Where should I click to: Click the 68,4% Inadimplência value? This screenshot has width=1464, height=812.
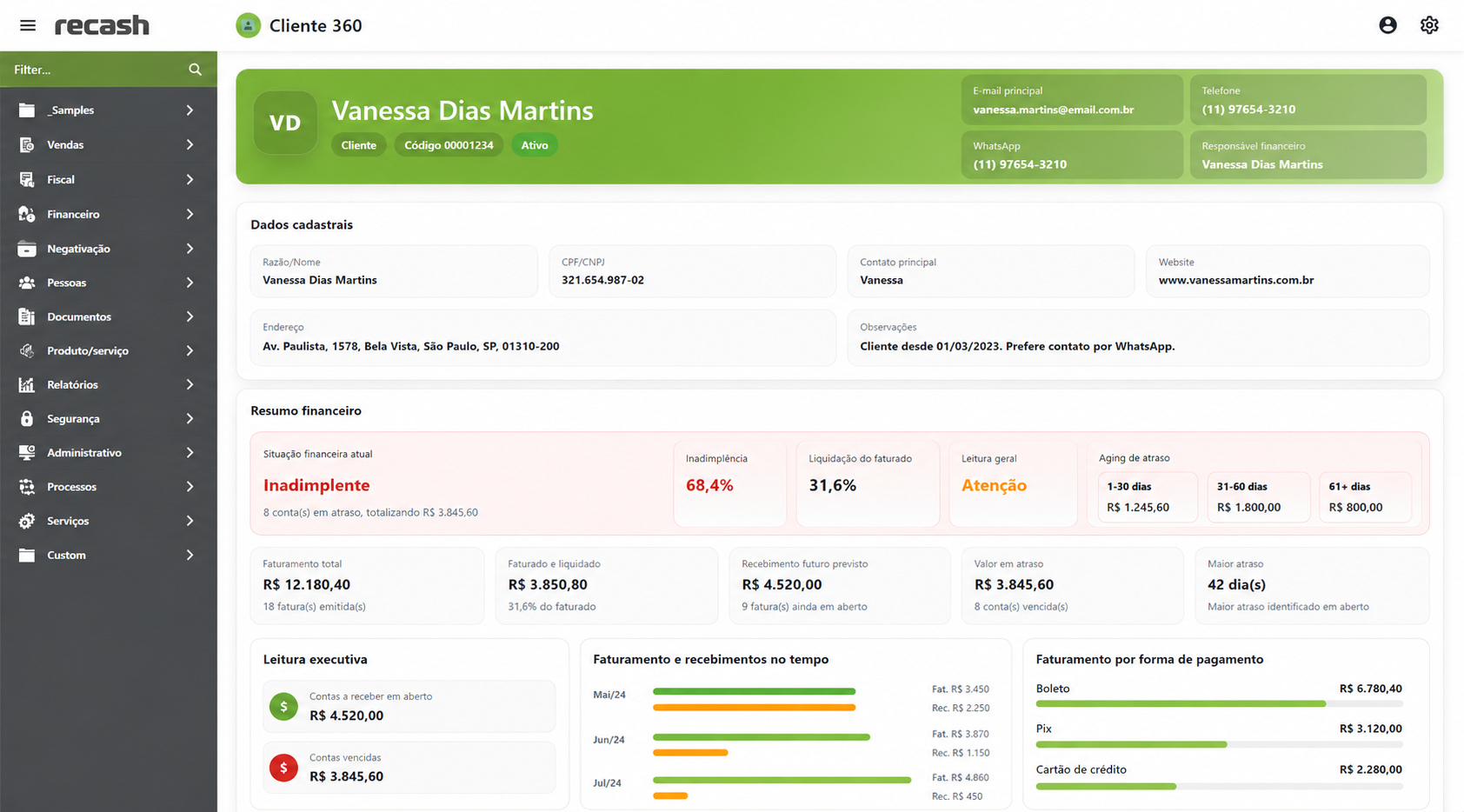(x=709, y=485)
